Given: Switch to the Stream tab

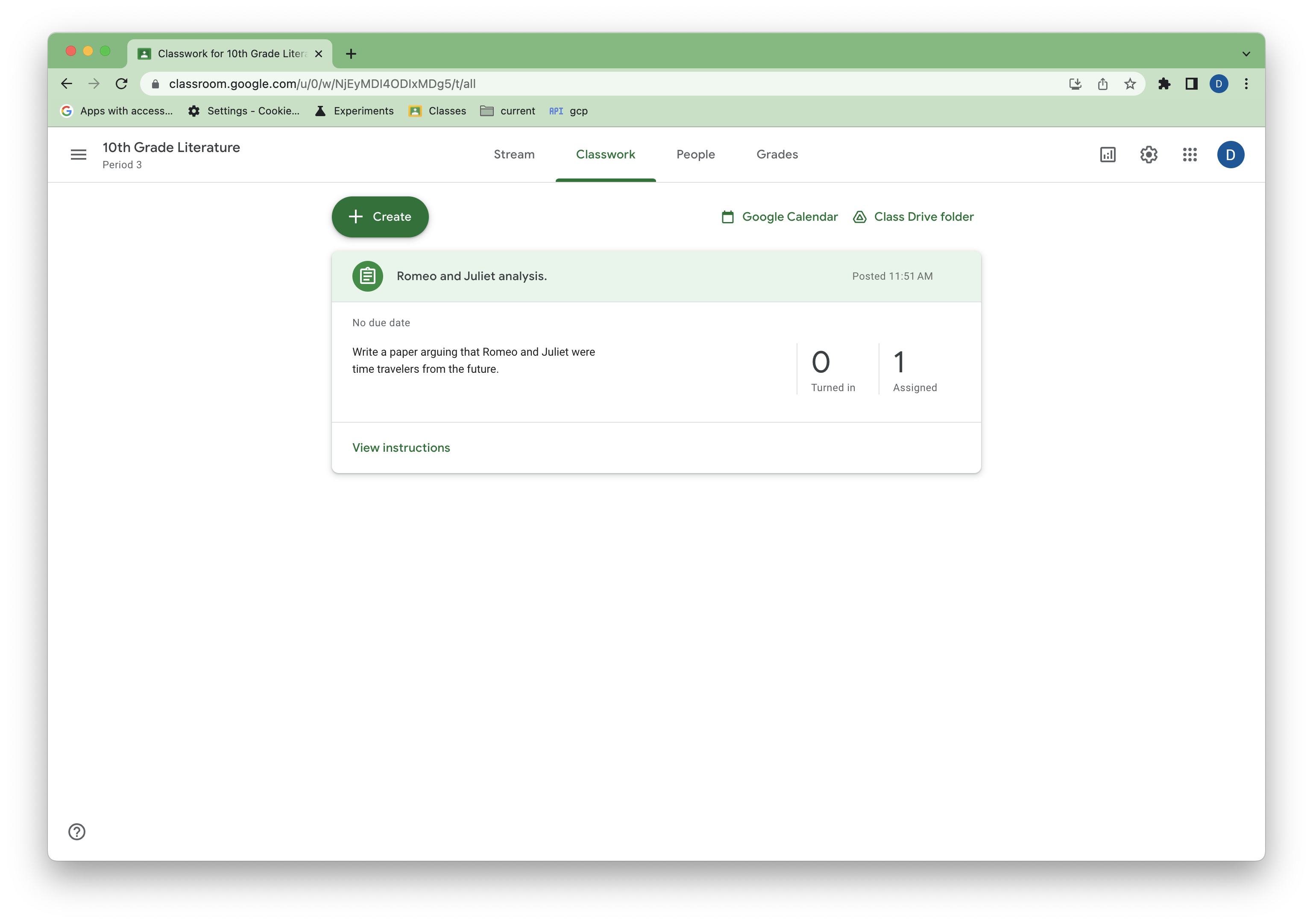Looking at the screenshot, I should point(514,154).
